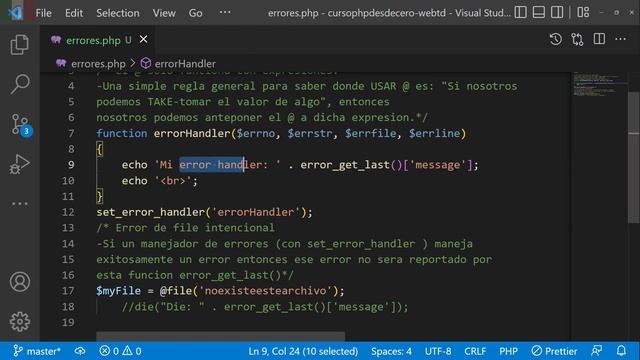640x360 pixels.
Task: Open the View menu
Action: (x=164, y=13)
